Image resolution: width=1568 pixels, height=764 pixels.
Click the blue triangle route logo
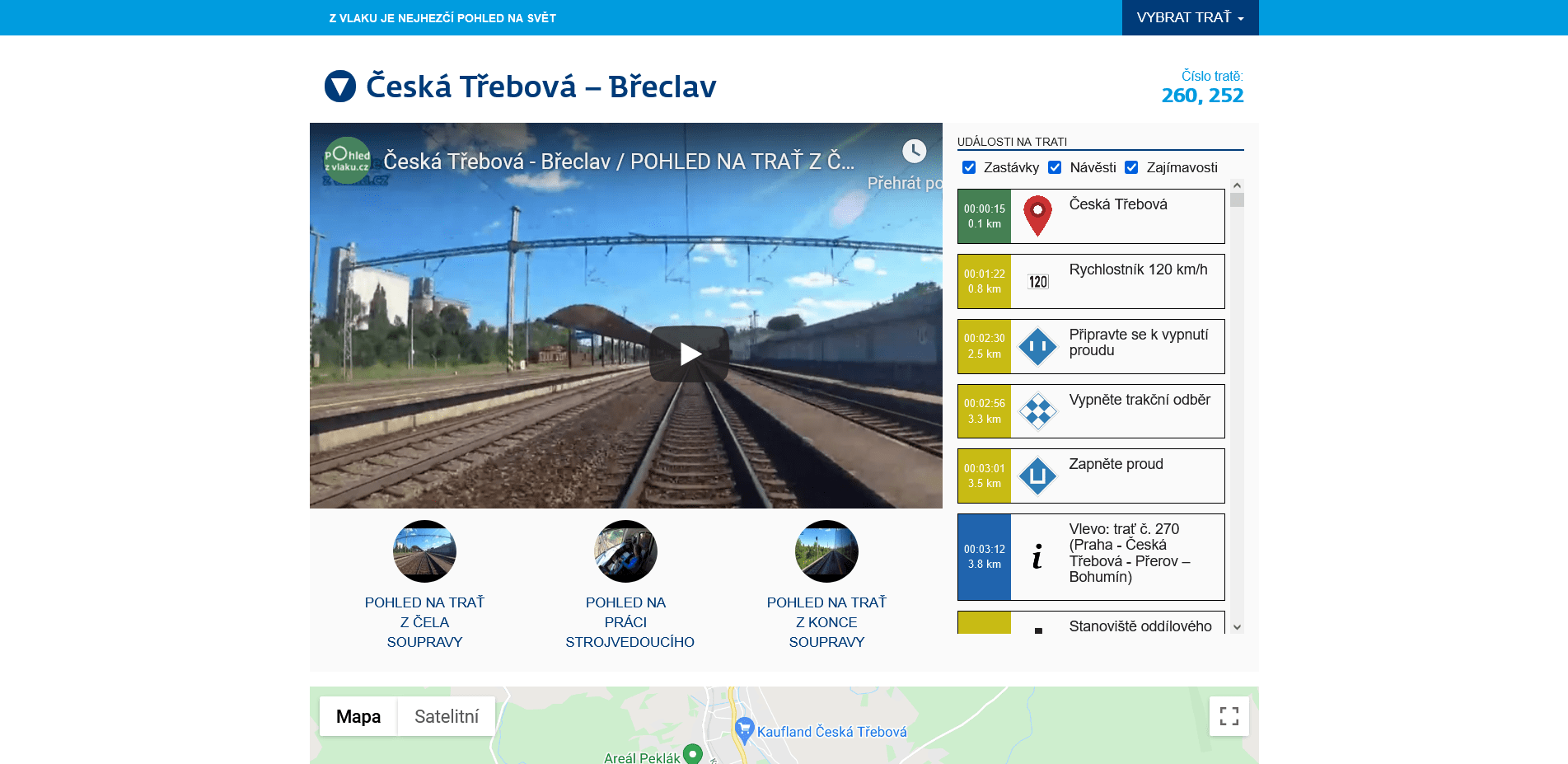point(340,87)
